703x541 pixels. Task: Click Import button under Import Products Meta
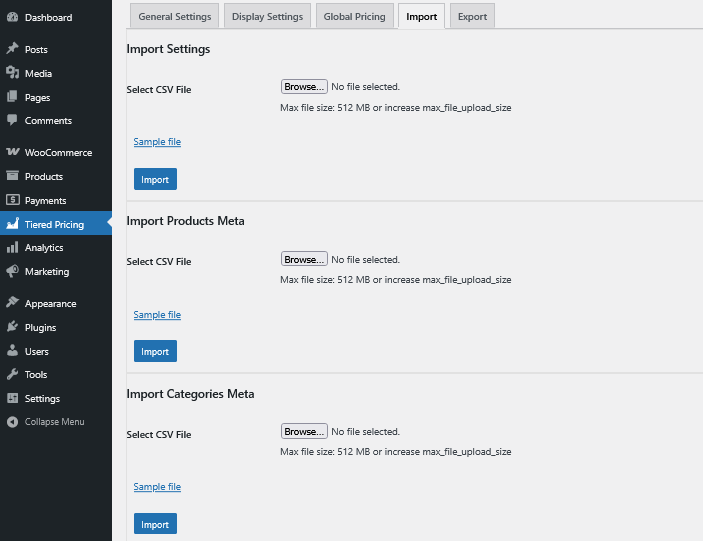(x=155, y=352)
